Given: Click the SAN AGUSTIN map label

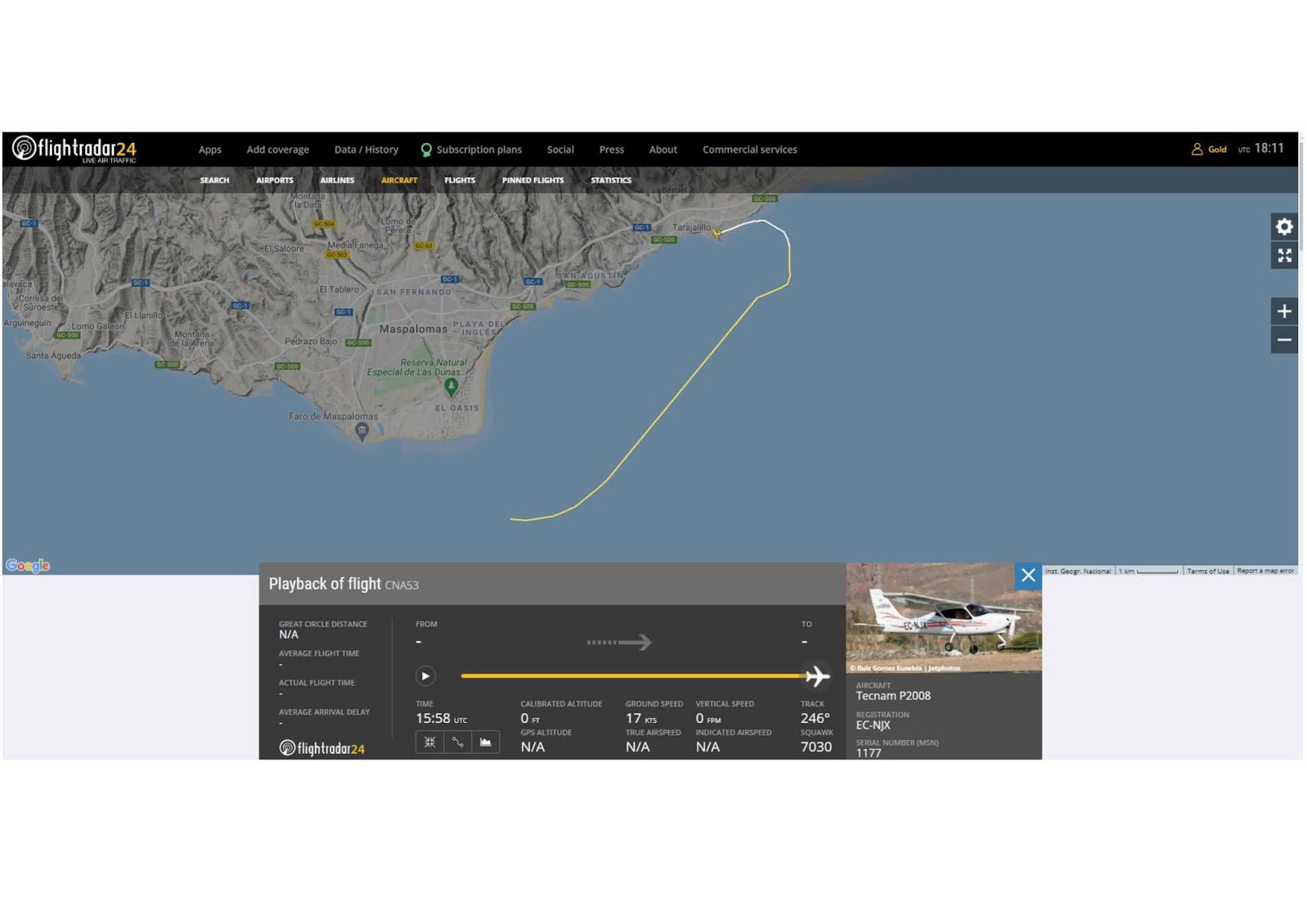Looking at the screenshot, I should [591, 275].
